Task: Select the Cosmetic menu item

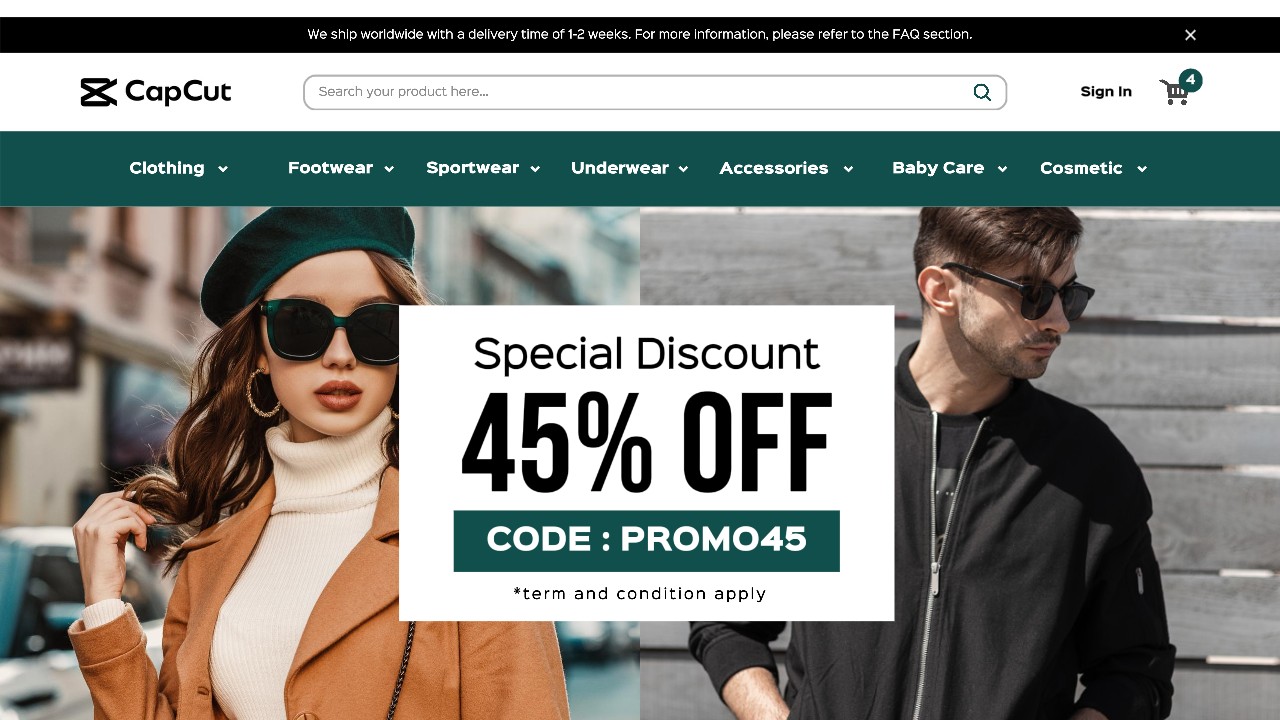Action: (x=1081, y=168)
